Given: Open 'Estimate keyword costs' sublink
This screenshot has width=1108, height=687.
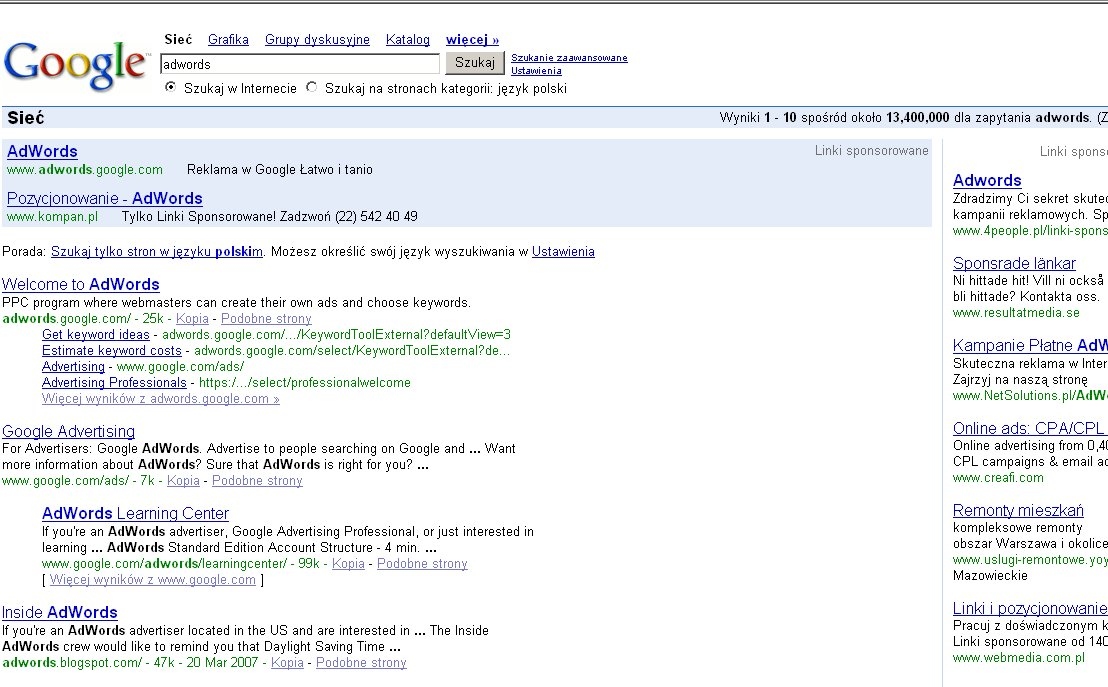Looking at the screenshot, I should point(112,351).
